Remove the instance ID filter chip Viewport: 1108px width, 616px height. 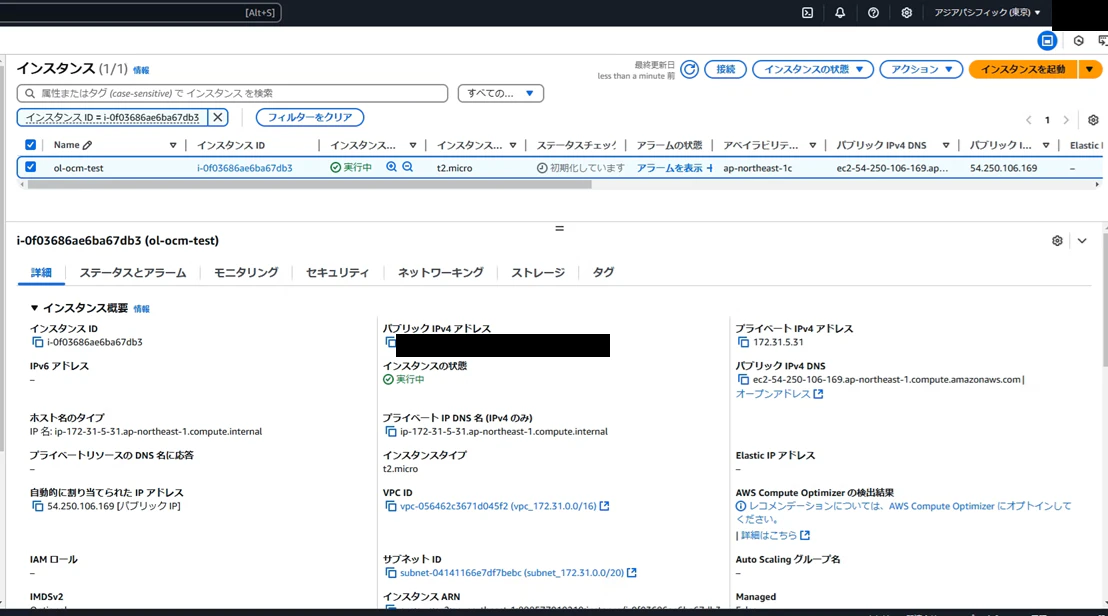tap(218, 117)
